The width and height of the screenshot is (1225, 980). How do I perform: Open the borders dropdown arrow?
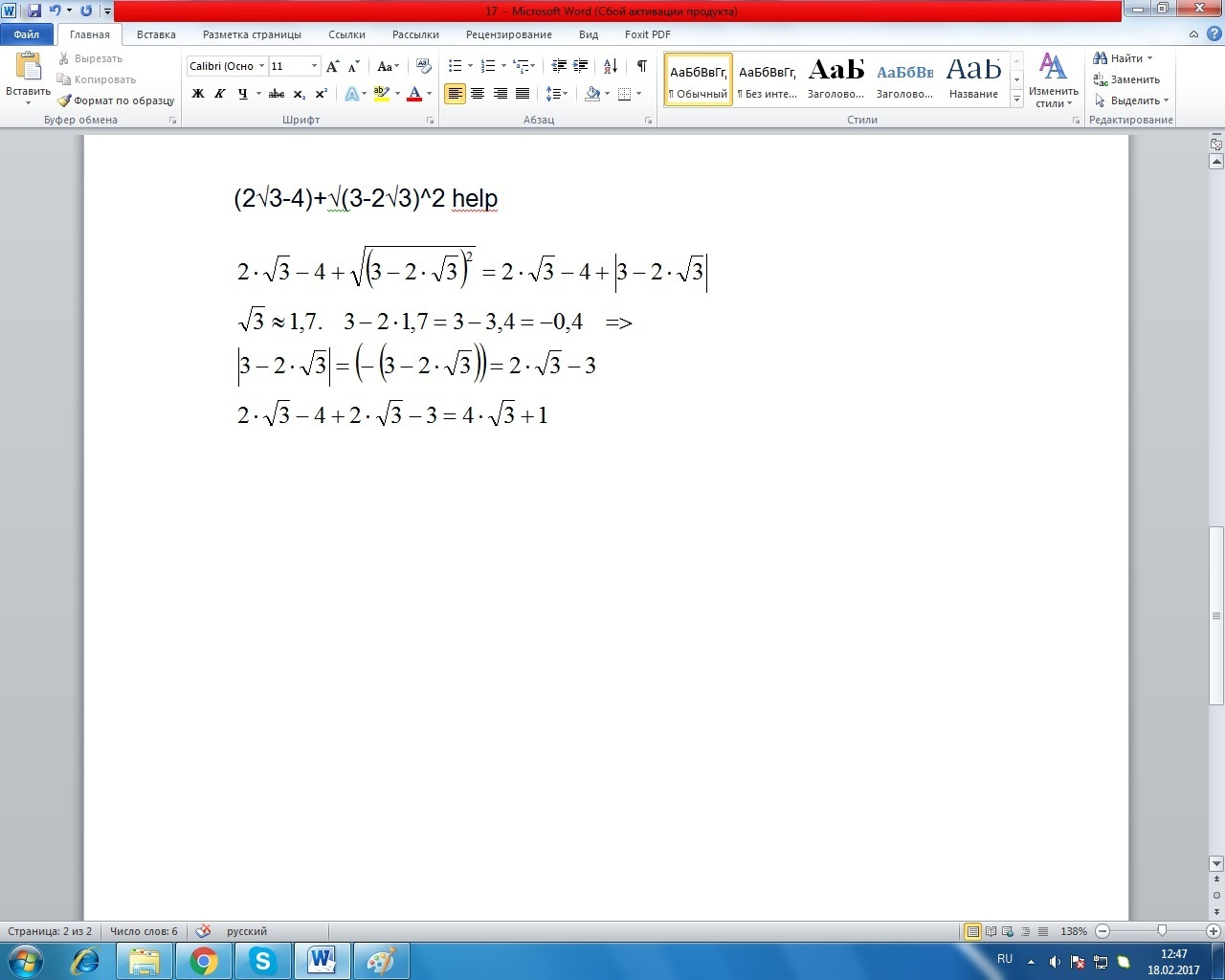(x=638, y=94)
